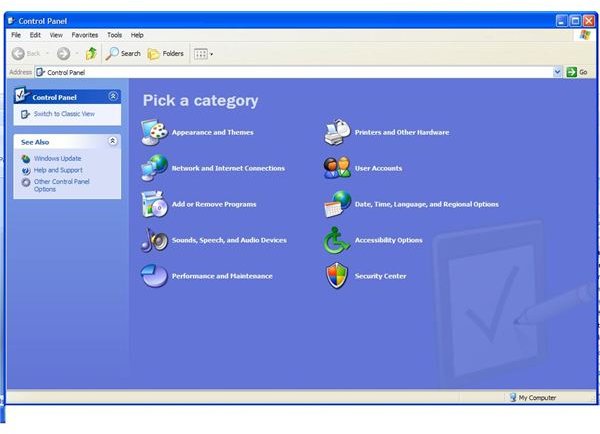Screen dimensions: 600x434
Task: Click the Network and Internet Connections text link
Action: pyautogui.click(x=228, y=168)
